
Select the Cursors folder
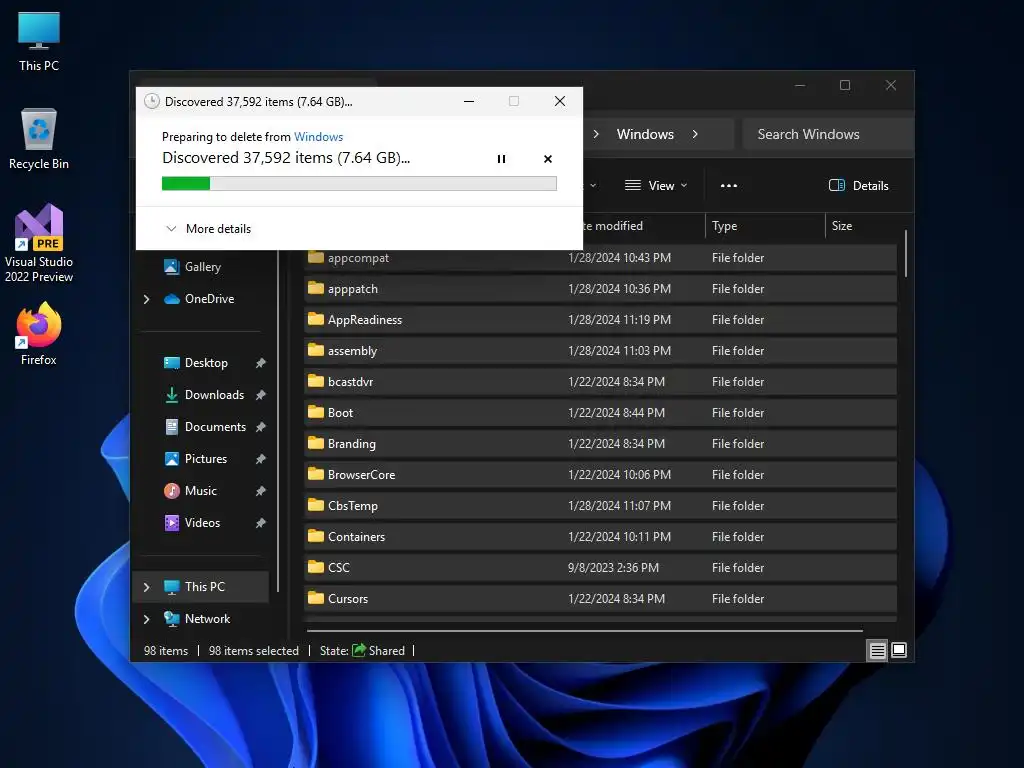pyautogui.click(x=600, y=599)
